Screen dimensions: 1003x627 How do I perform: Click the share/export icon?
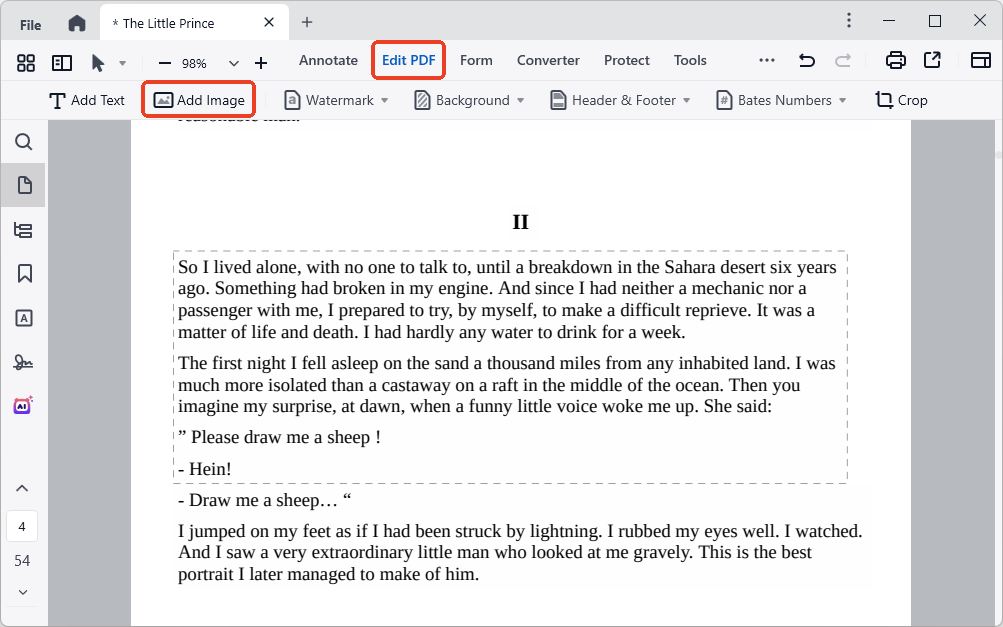click(x=932, y=61)
